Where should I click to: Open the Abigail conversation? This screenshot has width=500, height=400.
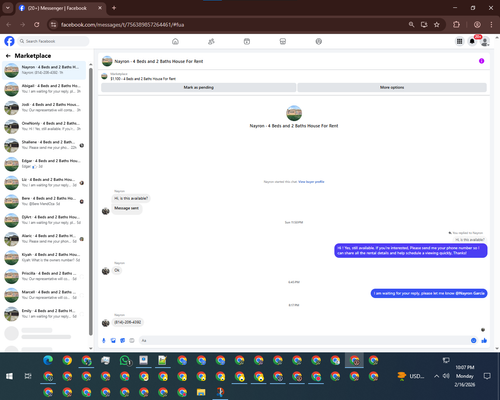pos(44,89)
